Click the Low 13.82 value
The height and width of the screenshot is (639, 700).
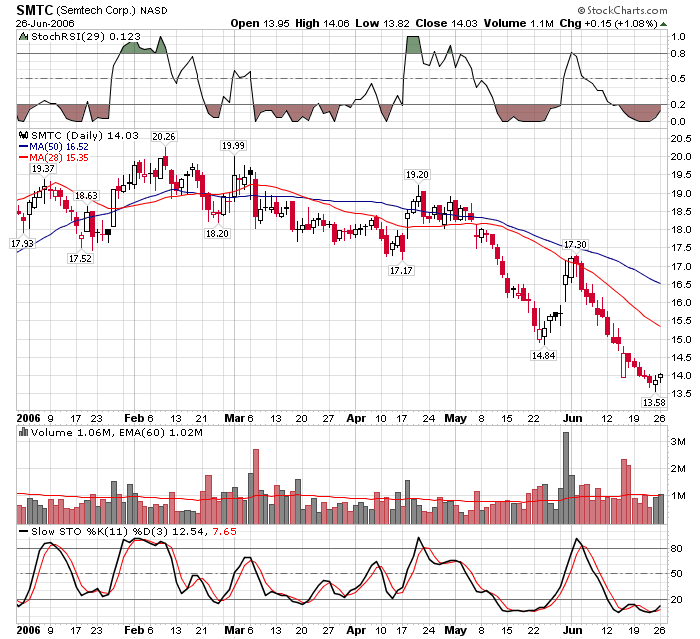tap(382, 24)
